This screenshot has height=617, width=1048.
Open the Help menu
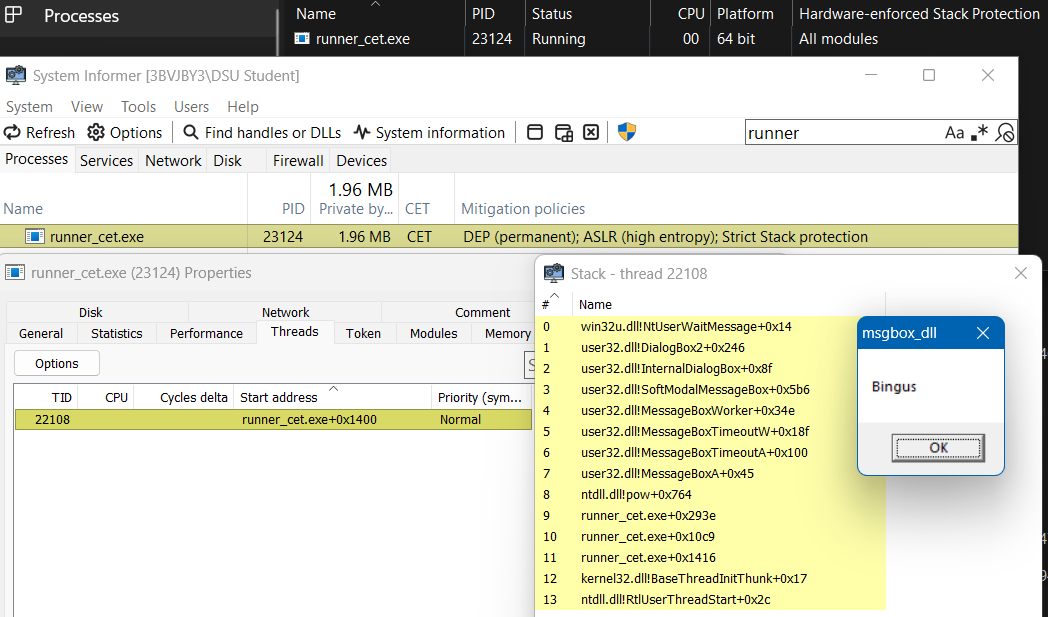(243, 107)
